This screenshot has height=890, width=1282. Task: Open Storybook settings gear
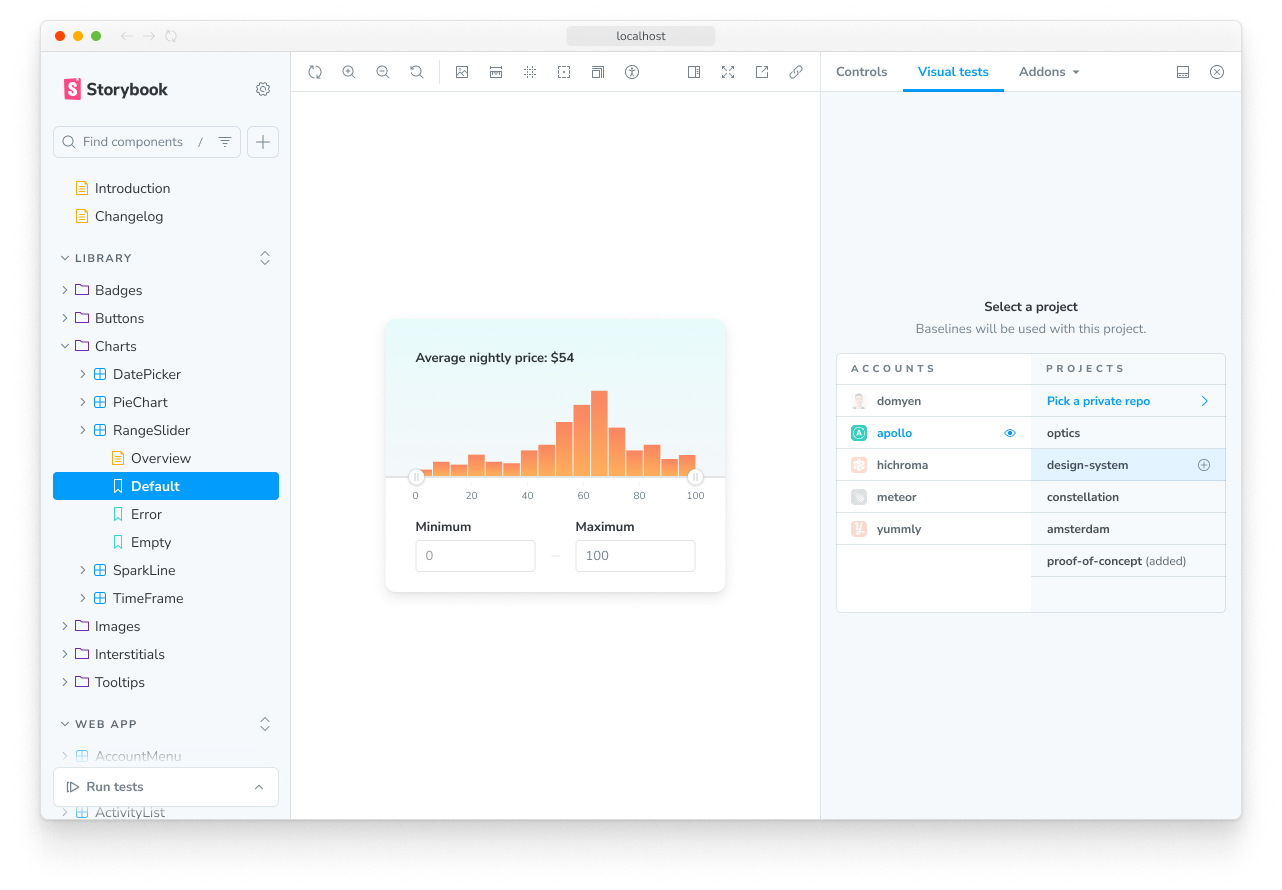click(263, 89)
